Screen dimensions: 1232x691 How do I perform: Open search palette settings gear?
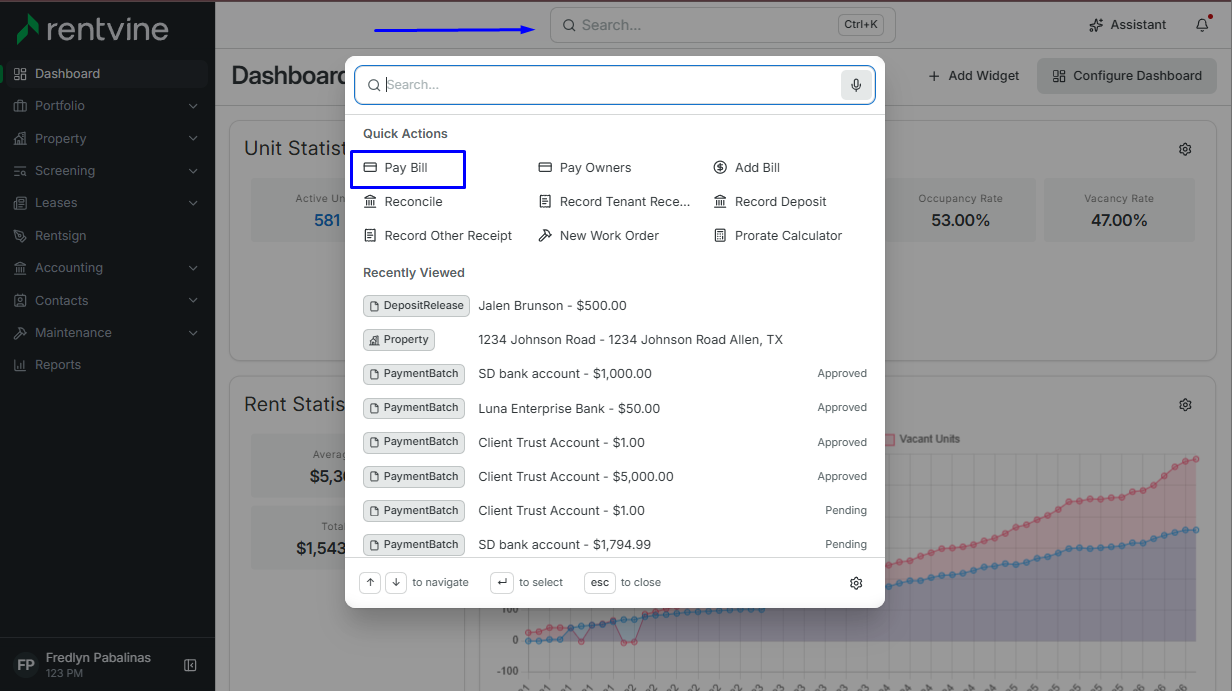tap(856, 583)
